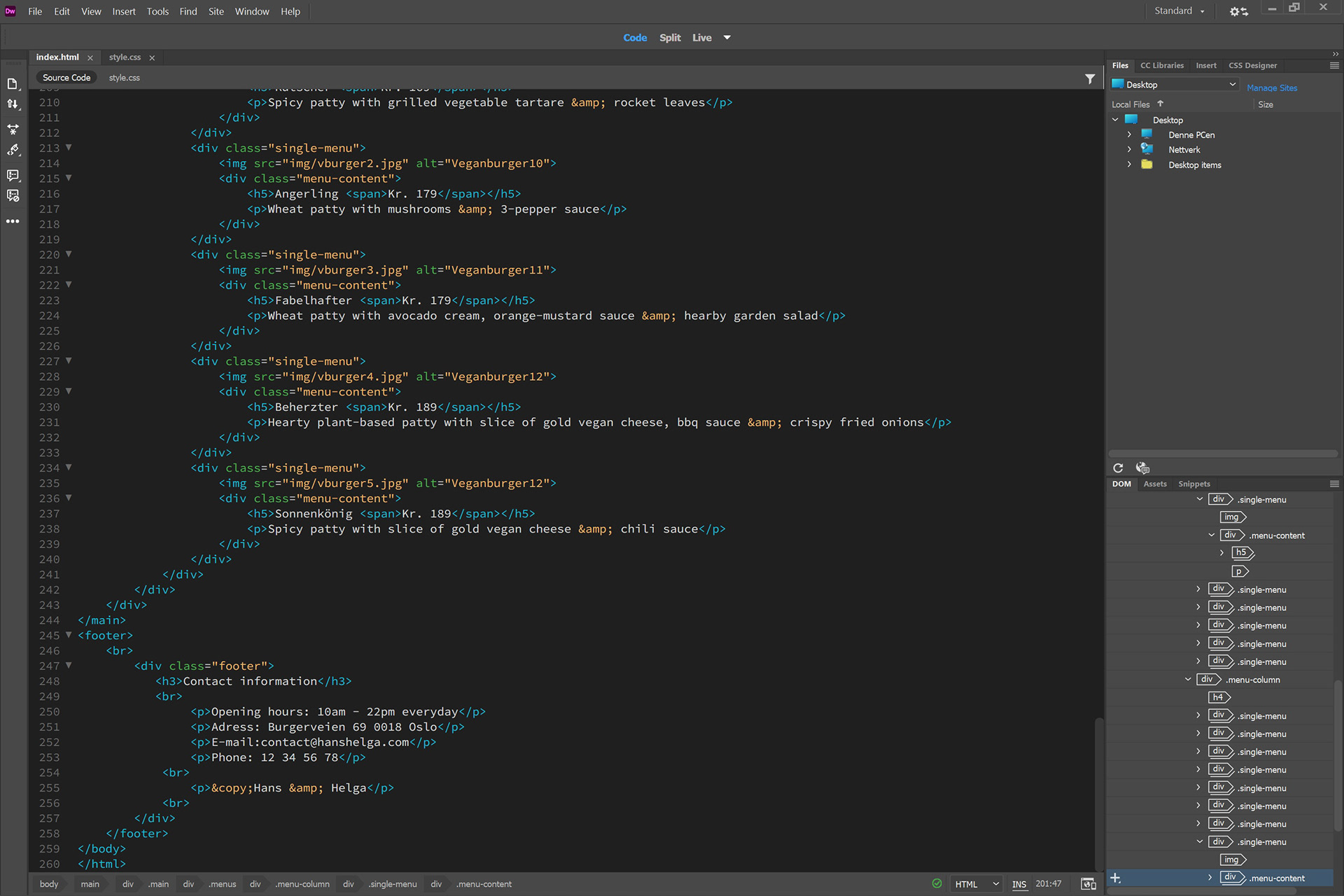Click the Size column header in Files

(1266, 104)
